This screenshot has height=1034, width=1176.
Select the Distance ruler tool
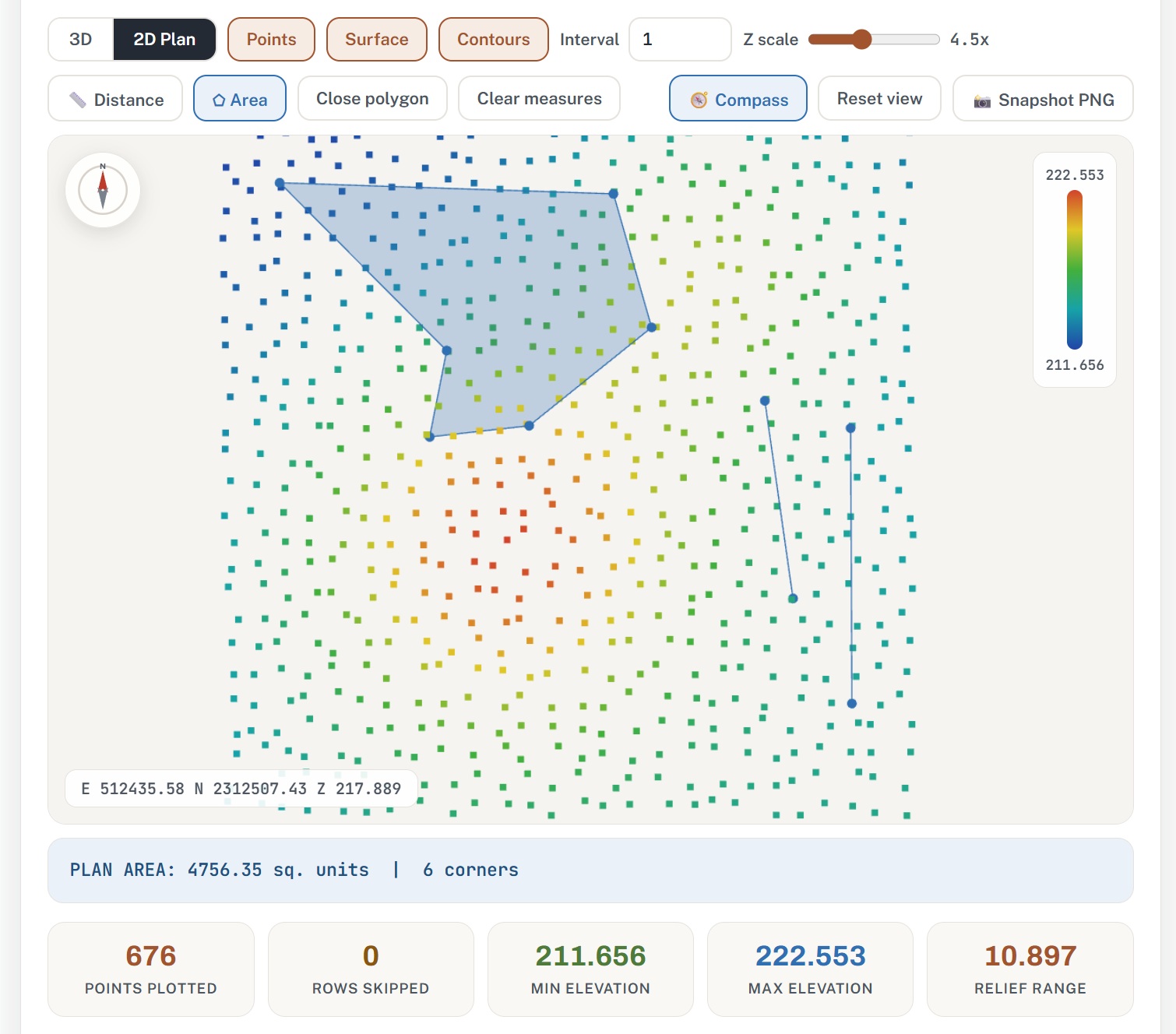[x=115, y=99]
